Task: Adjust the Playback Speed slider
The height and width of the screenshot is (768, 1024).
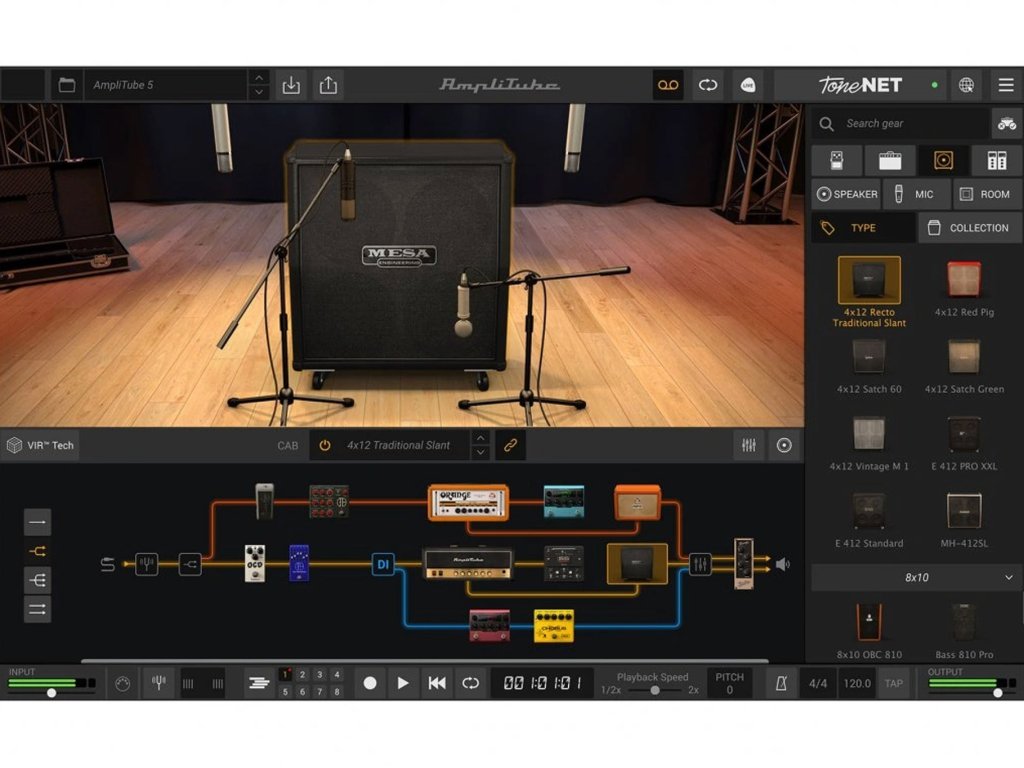Action: point(655,690)
